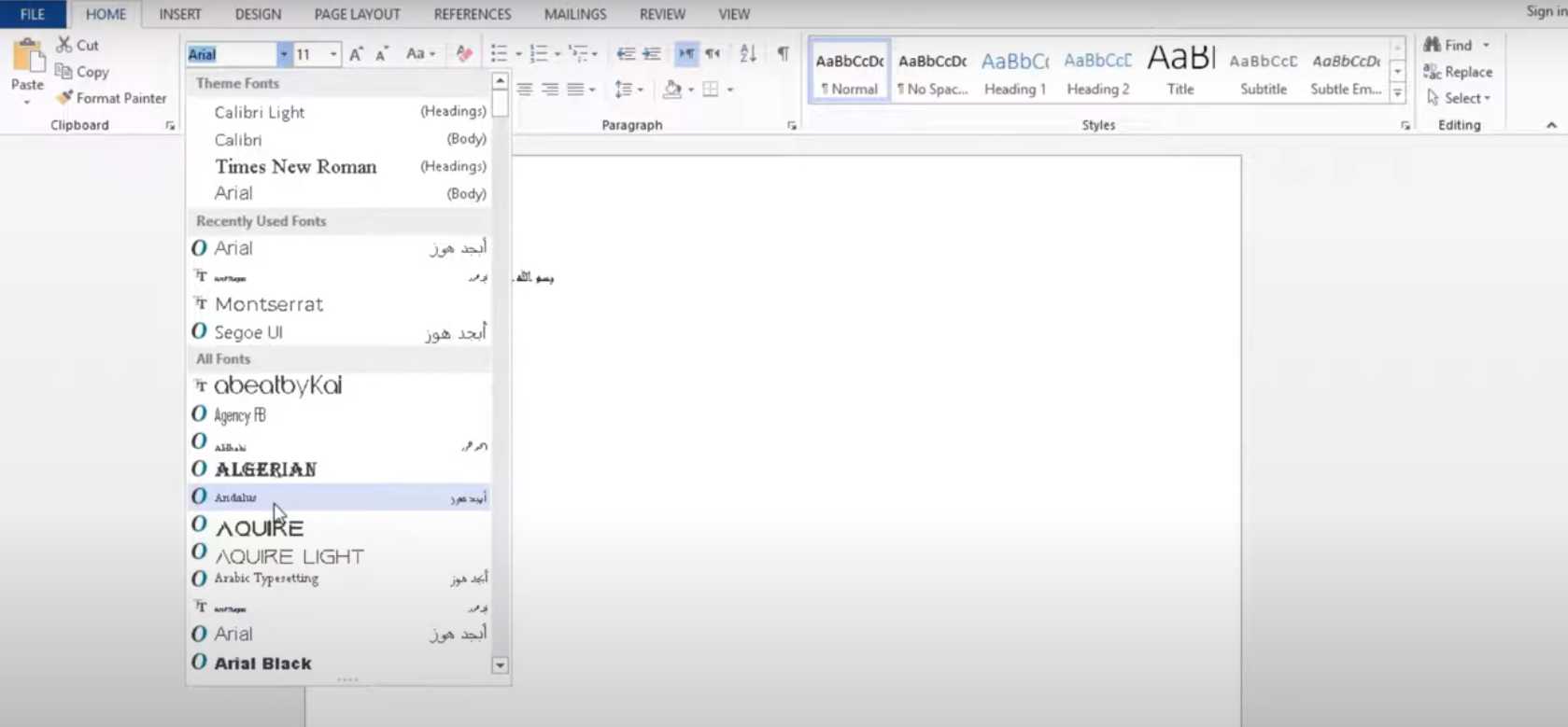
Task: Open the Select menu in Editing
Action: 1458,98
